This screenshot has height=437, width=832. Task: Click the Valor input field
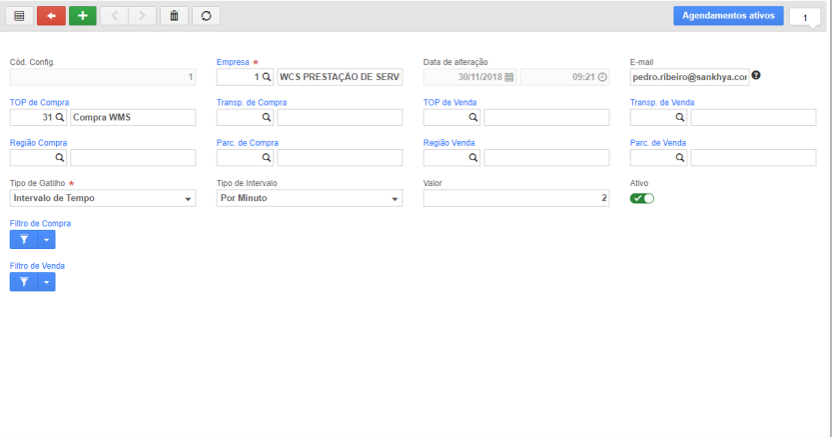coord(516,198)
